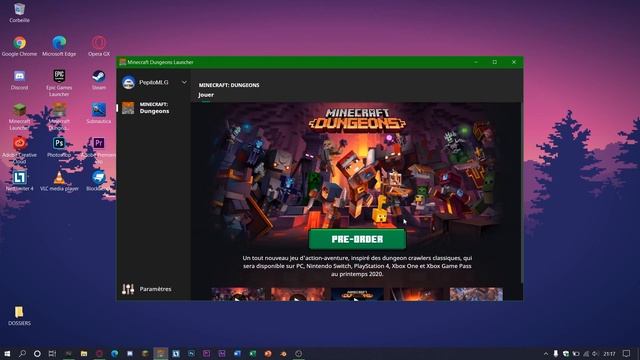This screenshot has width=640, height=360.
Task: Open the VLC media player desktop shortcut
Action: click(59, 181)
